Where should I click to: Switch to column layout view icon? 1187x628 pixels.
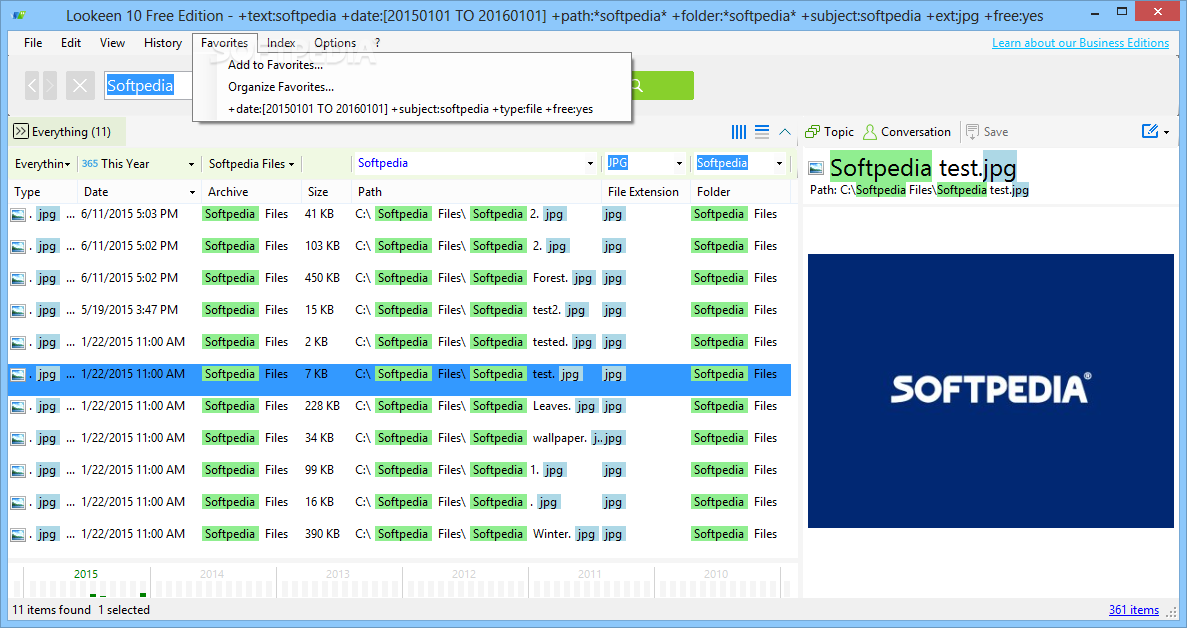coord(739,132)
